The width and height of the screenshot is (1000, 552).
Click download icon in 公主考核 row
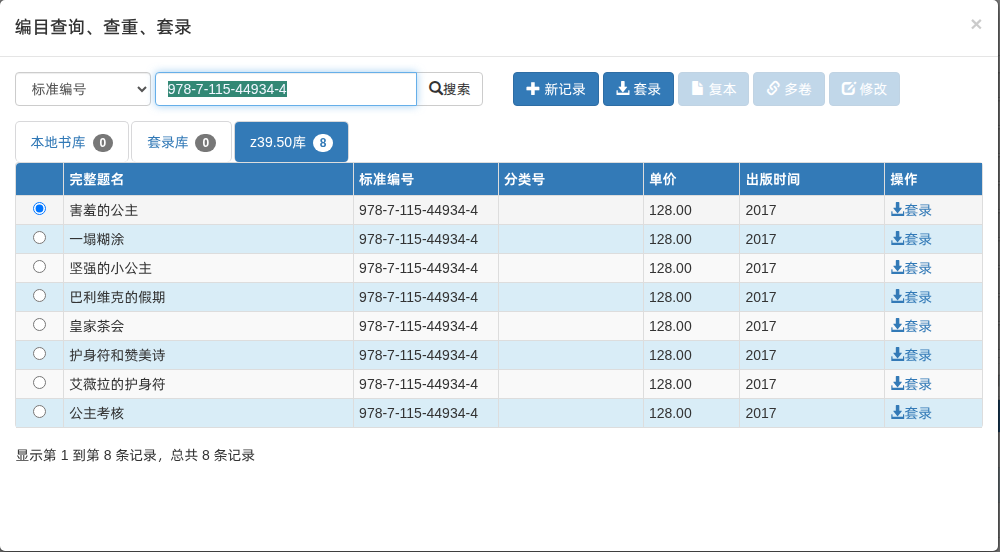click(x=897, y=412)
